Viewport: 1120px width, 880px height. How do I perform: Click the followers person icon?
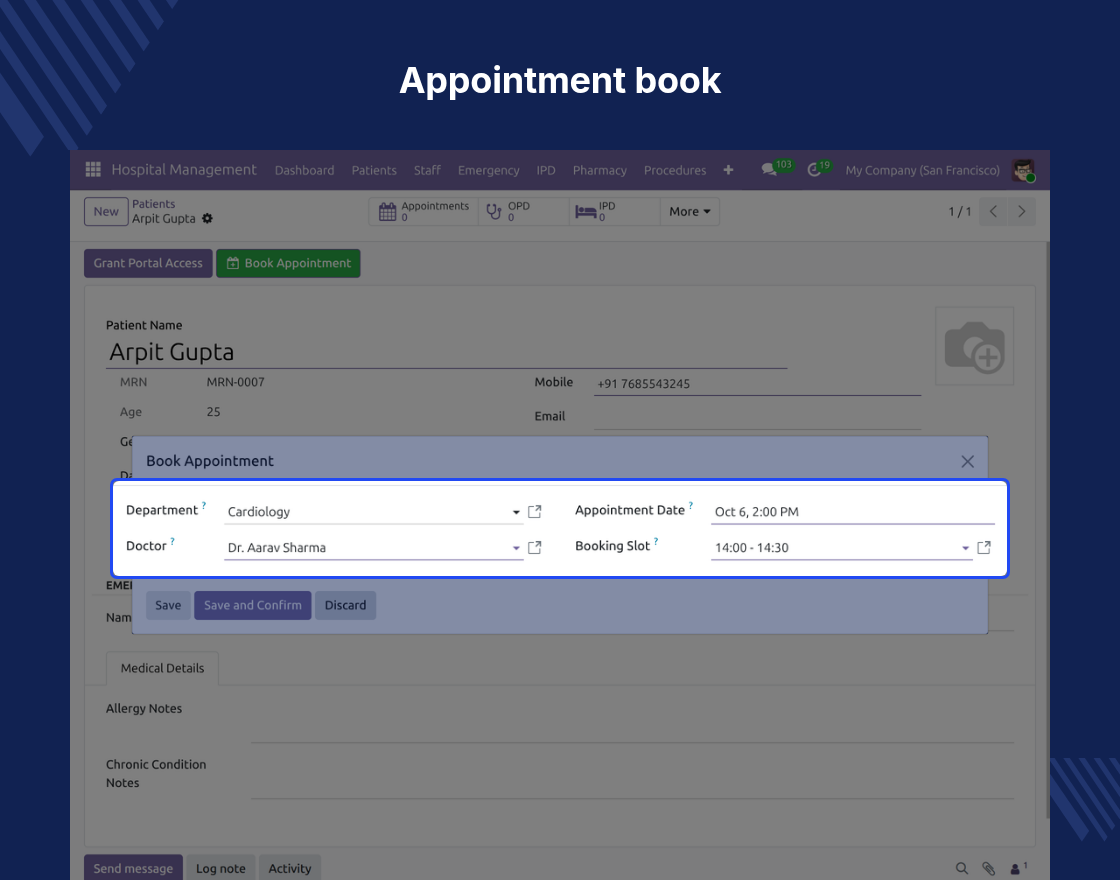(1017, 869)
